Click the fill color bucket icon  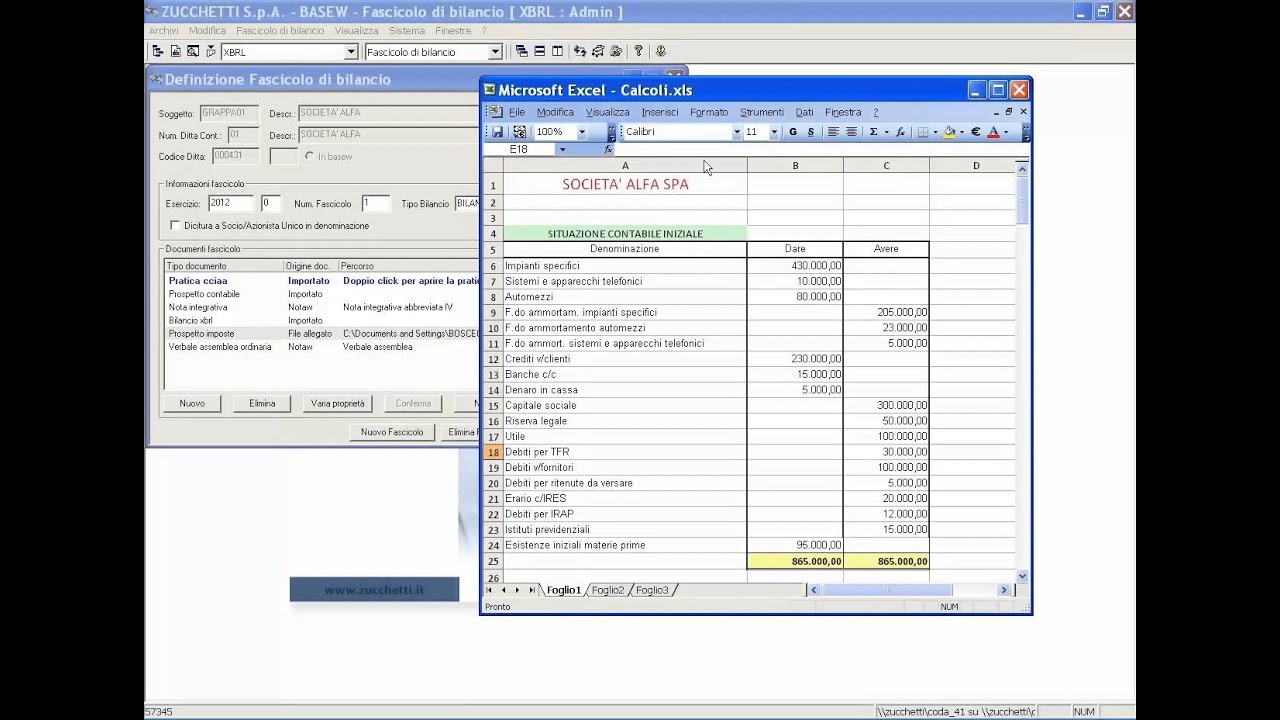click(949, 132)
